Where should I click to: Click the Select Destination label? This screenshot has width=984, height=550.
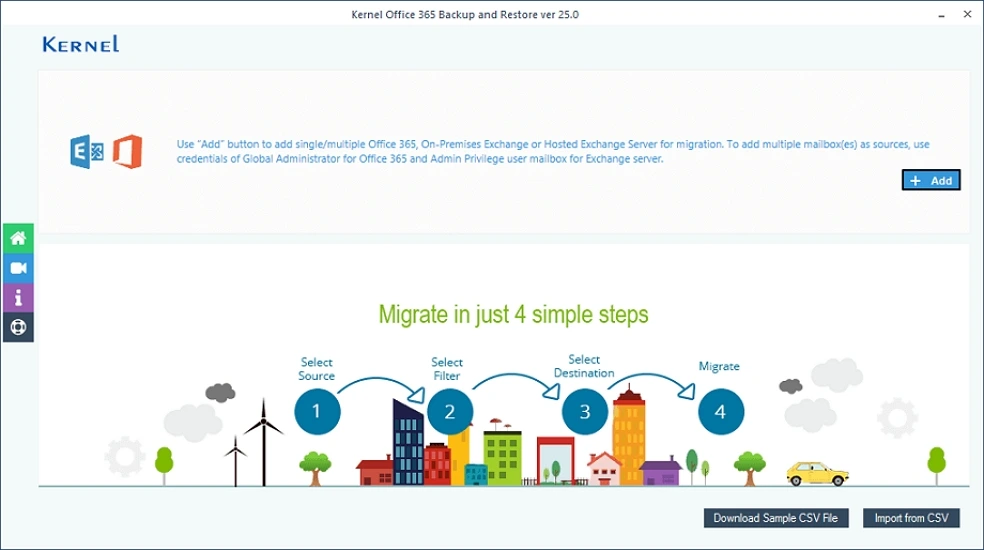click(584, 366)
